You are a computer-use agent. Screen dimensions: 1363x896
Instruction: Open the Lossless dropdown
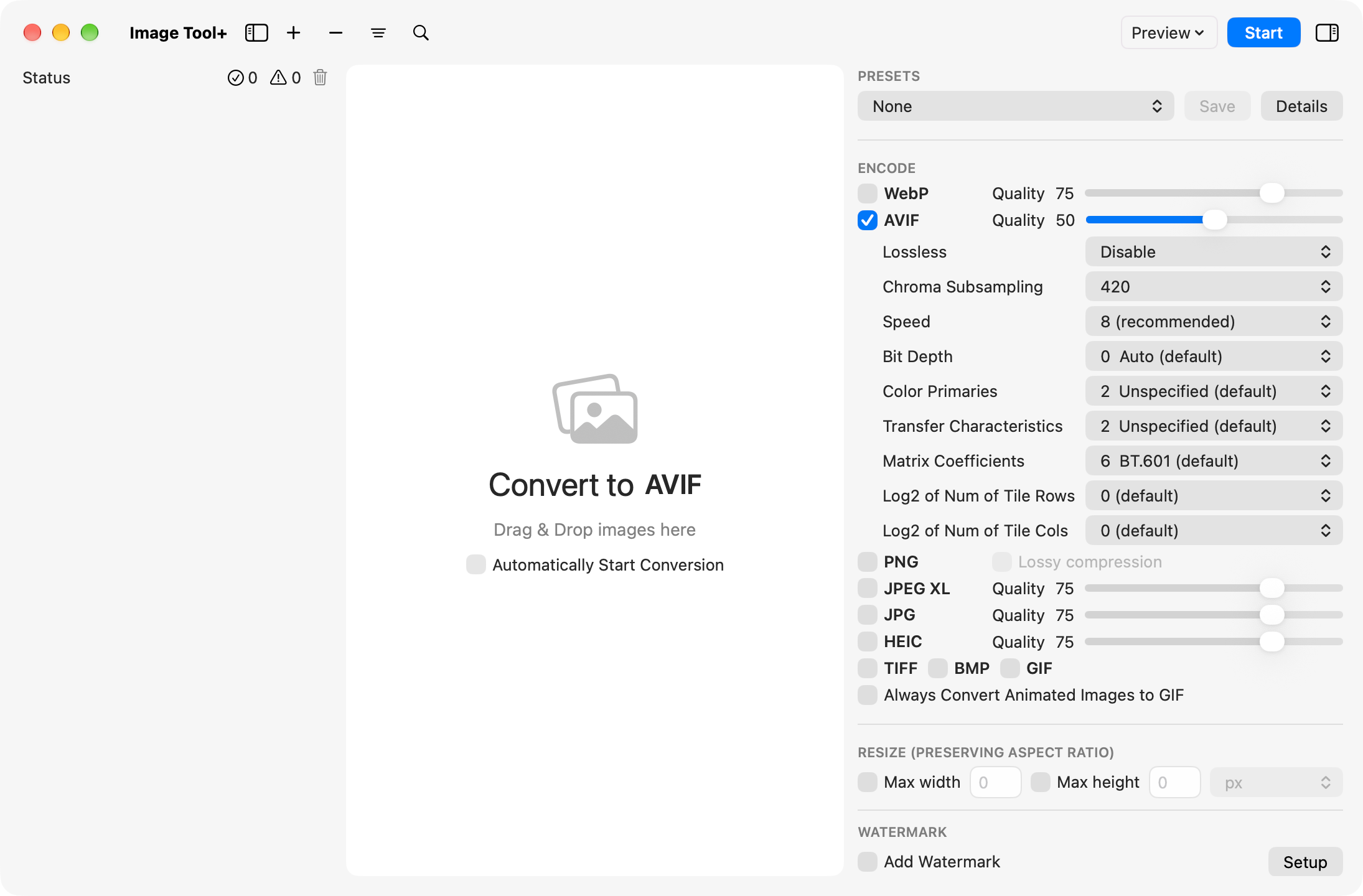(1214, 252)
